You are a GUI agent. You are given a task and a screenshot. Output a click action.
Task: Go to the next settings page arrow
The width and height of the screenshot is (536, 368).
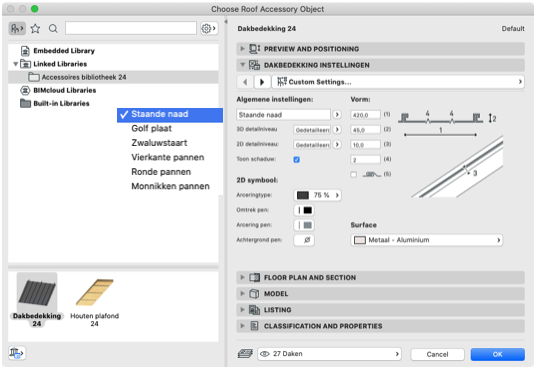262,82
